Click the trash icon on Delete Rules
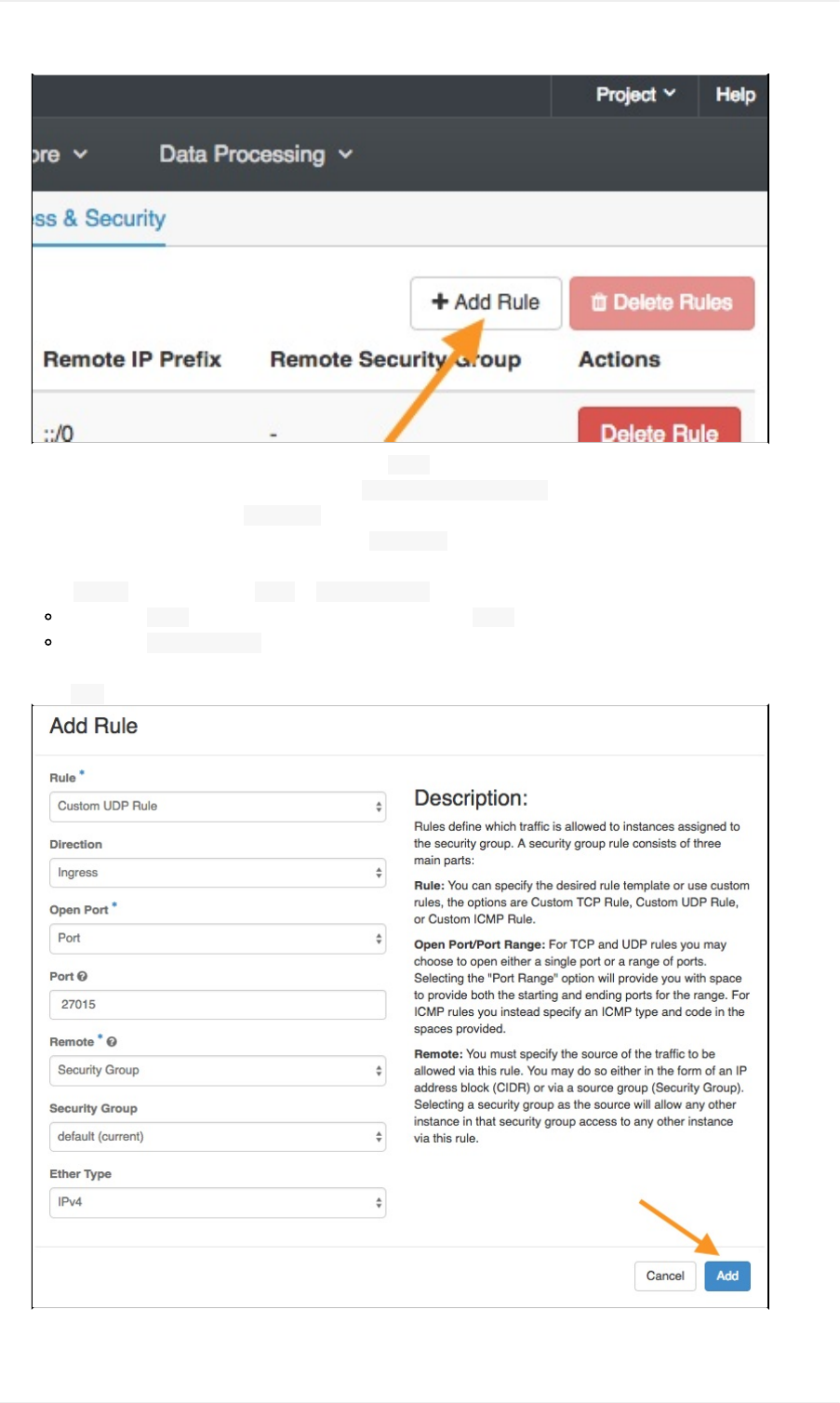 [x=599, y=302]
